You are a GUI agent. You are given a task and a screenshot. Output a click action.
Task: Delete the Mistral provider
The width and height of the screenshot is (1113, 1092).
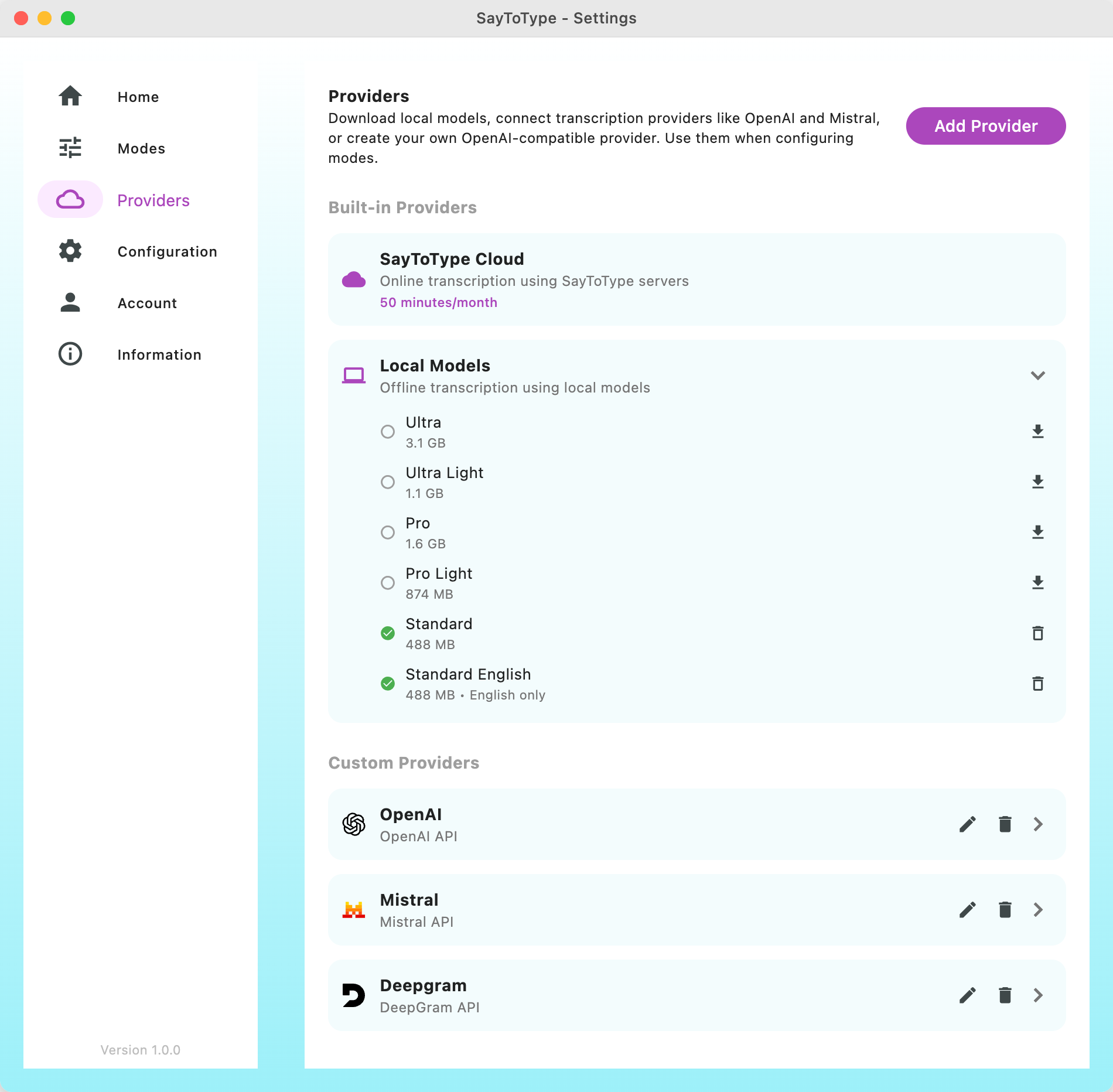[x=1005, y=910]
